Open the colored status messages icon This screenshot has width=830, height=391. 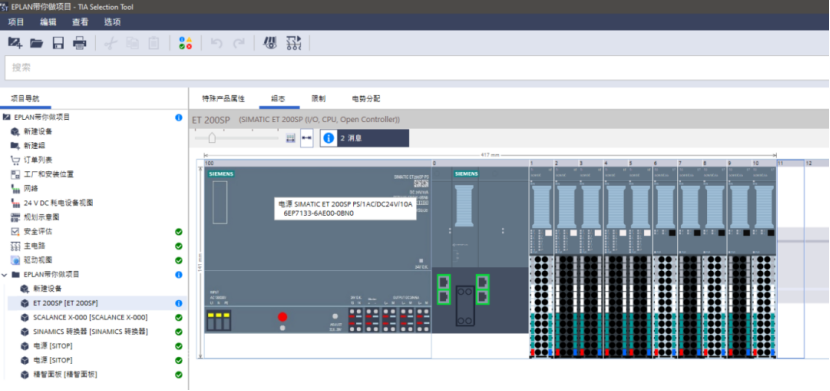pos(185,43)
